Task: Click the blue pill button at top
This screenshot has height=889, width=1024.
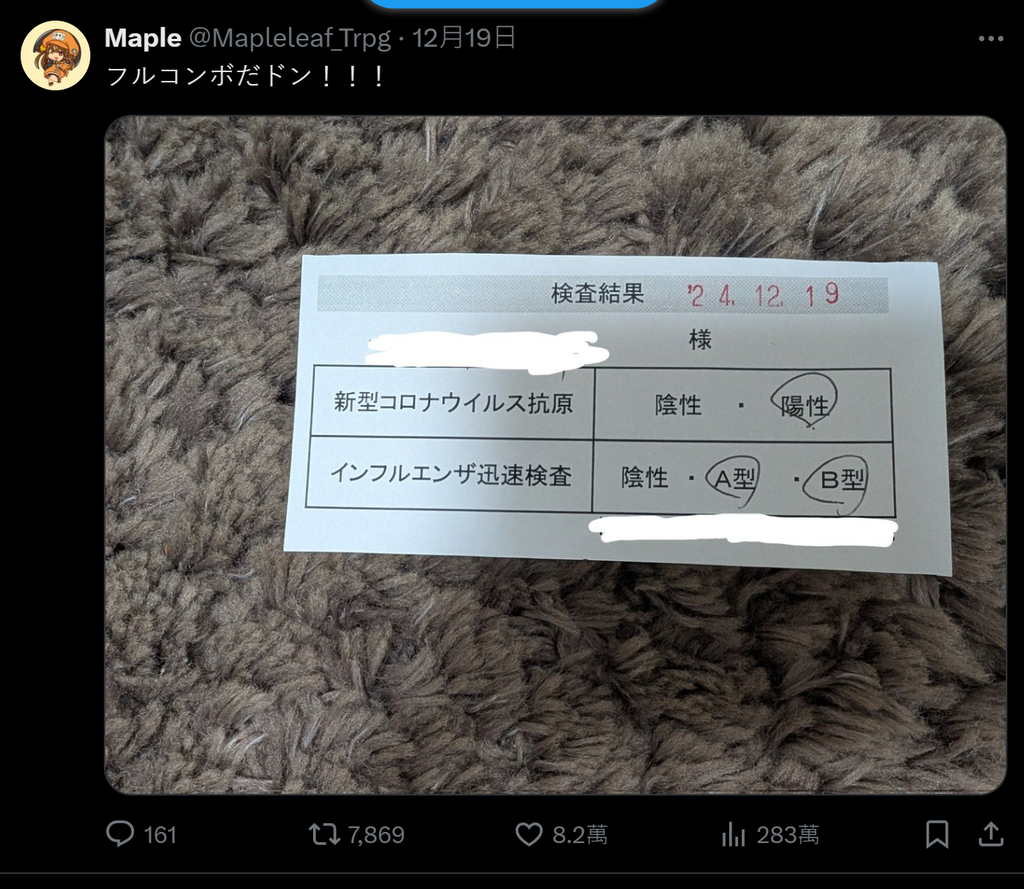Action: click(514, 3)
